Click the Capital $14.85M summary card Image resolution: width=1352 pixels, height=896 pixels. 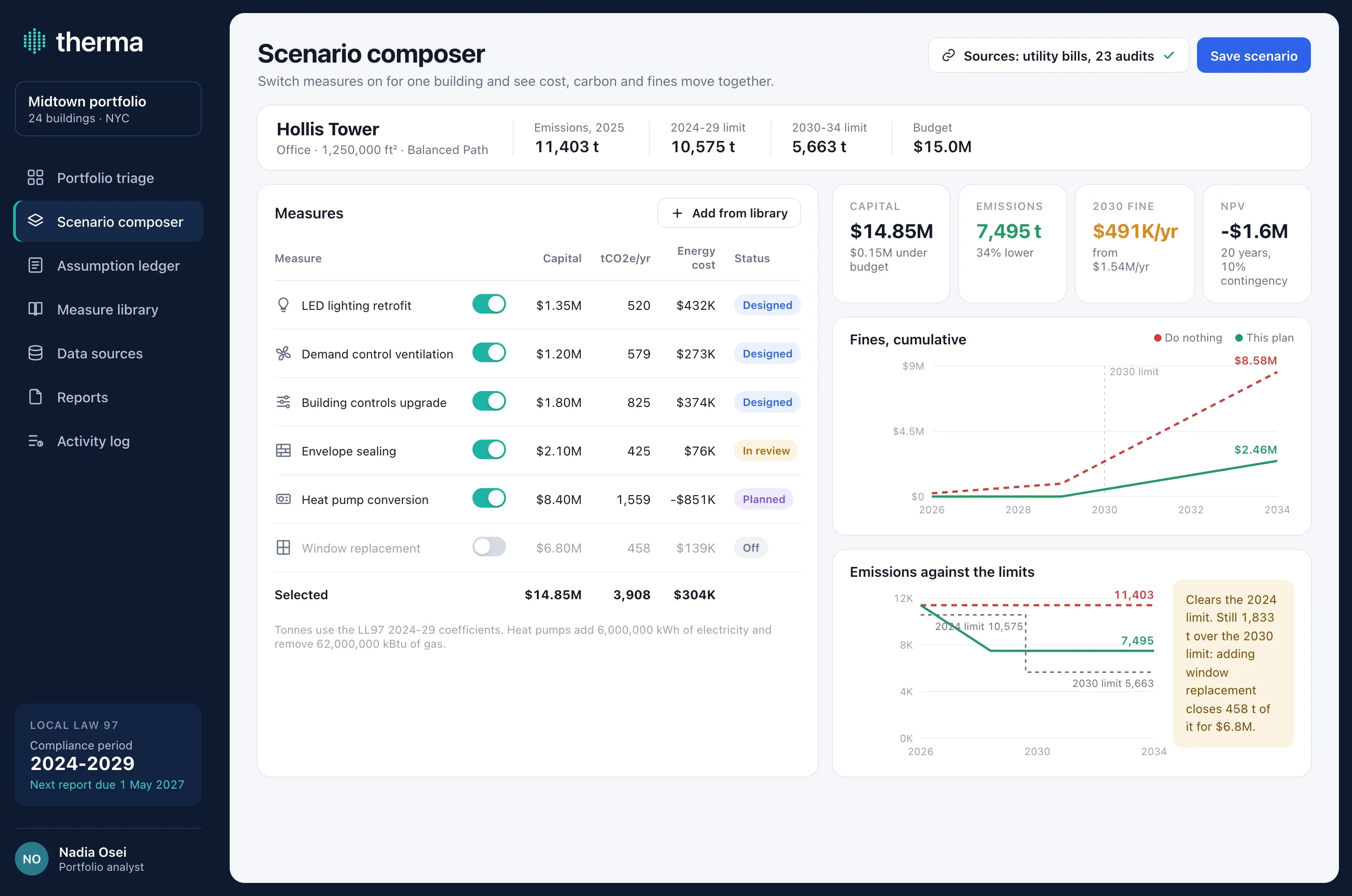coord(891,244)
